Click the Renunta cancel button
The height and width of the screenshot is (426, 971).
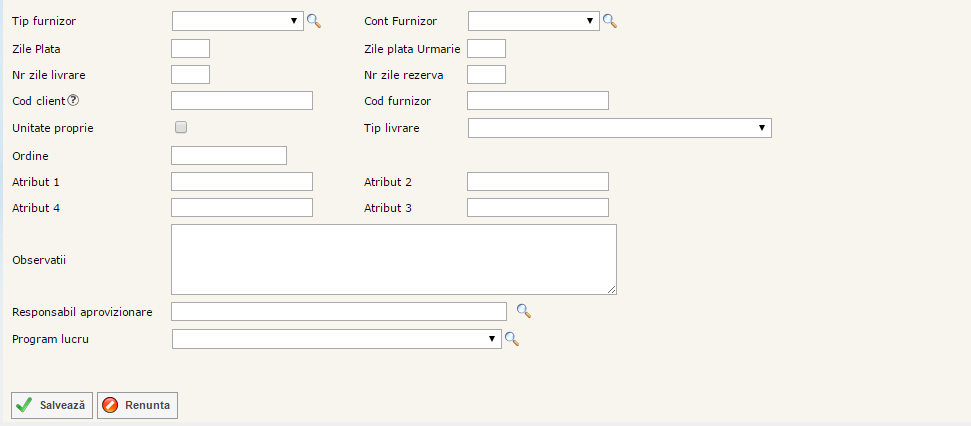tap(138, 405)
